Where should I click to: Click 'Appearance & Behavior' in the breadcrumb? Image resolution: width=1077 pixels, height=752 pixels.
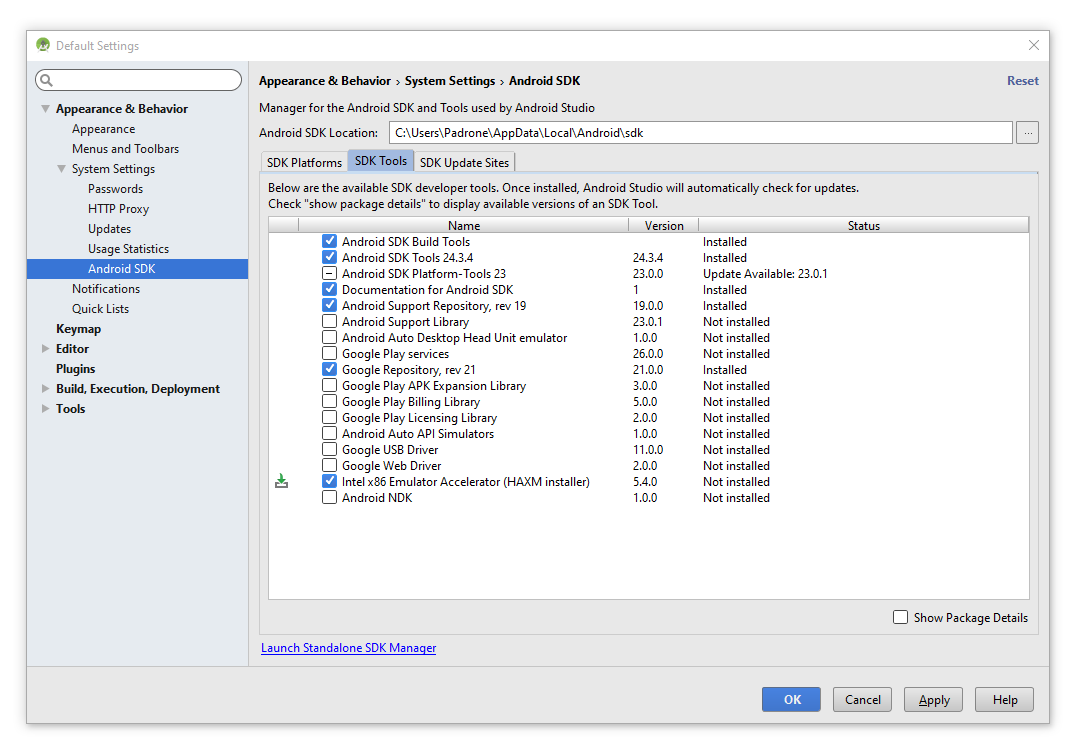[x=325, y=81]
